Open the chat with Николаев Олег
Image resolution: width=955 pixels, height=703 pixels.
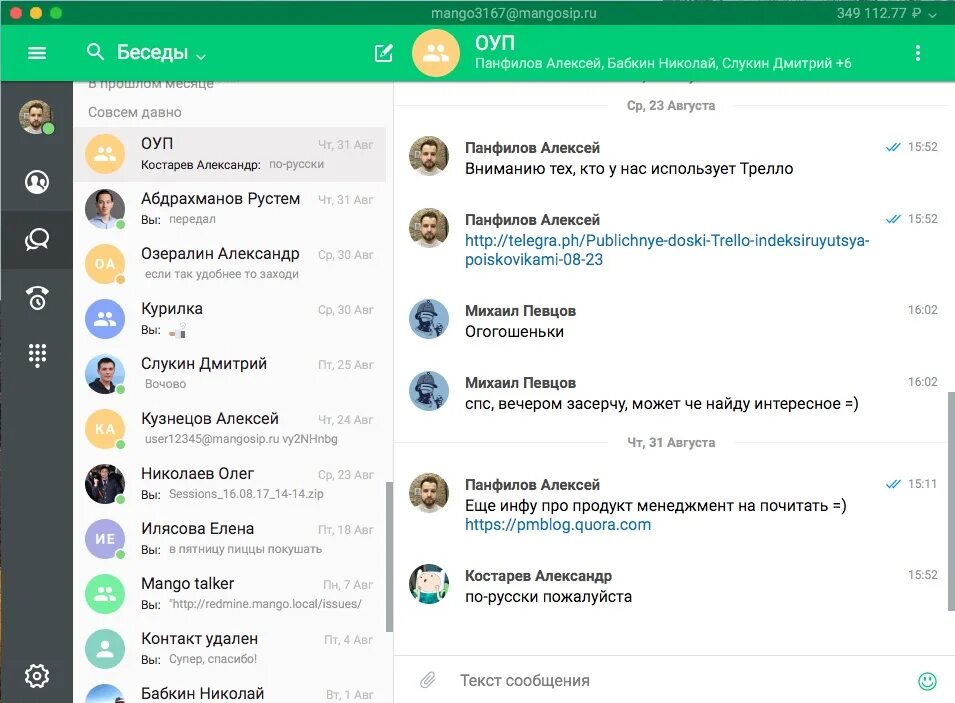(x=230, y=484)
